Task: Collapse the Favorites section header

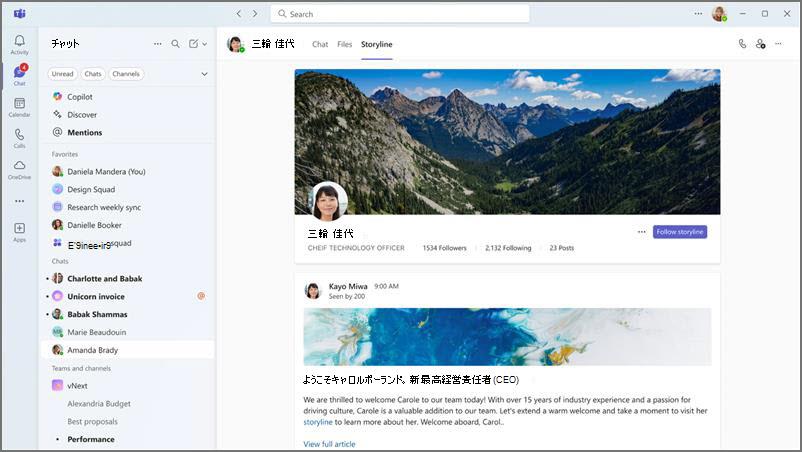Action: point(65,154)
